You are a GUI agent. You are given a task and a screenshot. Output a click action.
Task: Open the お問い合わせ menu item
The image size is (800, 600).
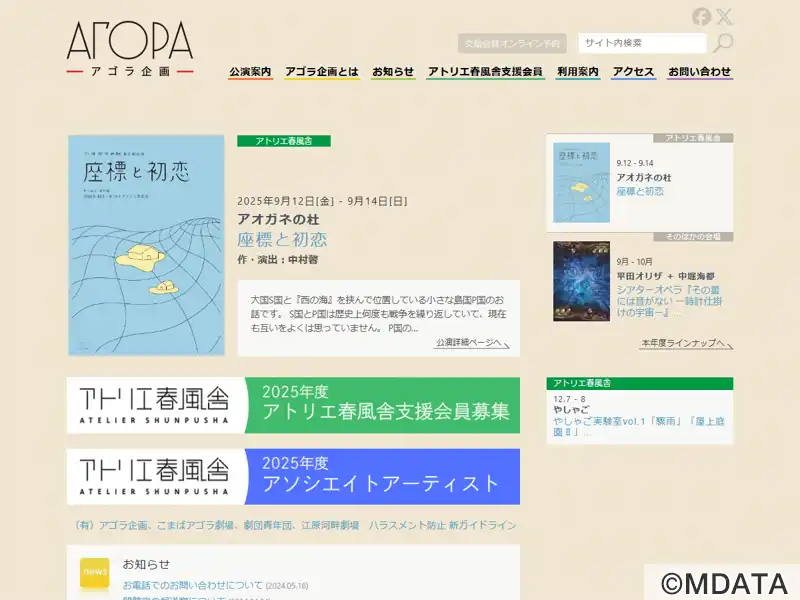pos(699,72)
